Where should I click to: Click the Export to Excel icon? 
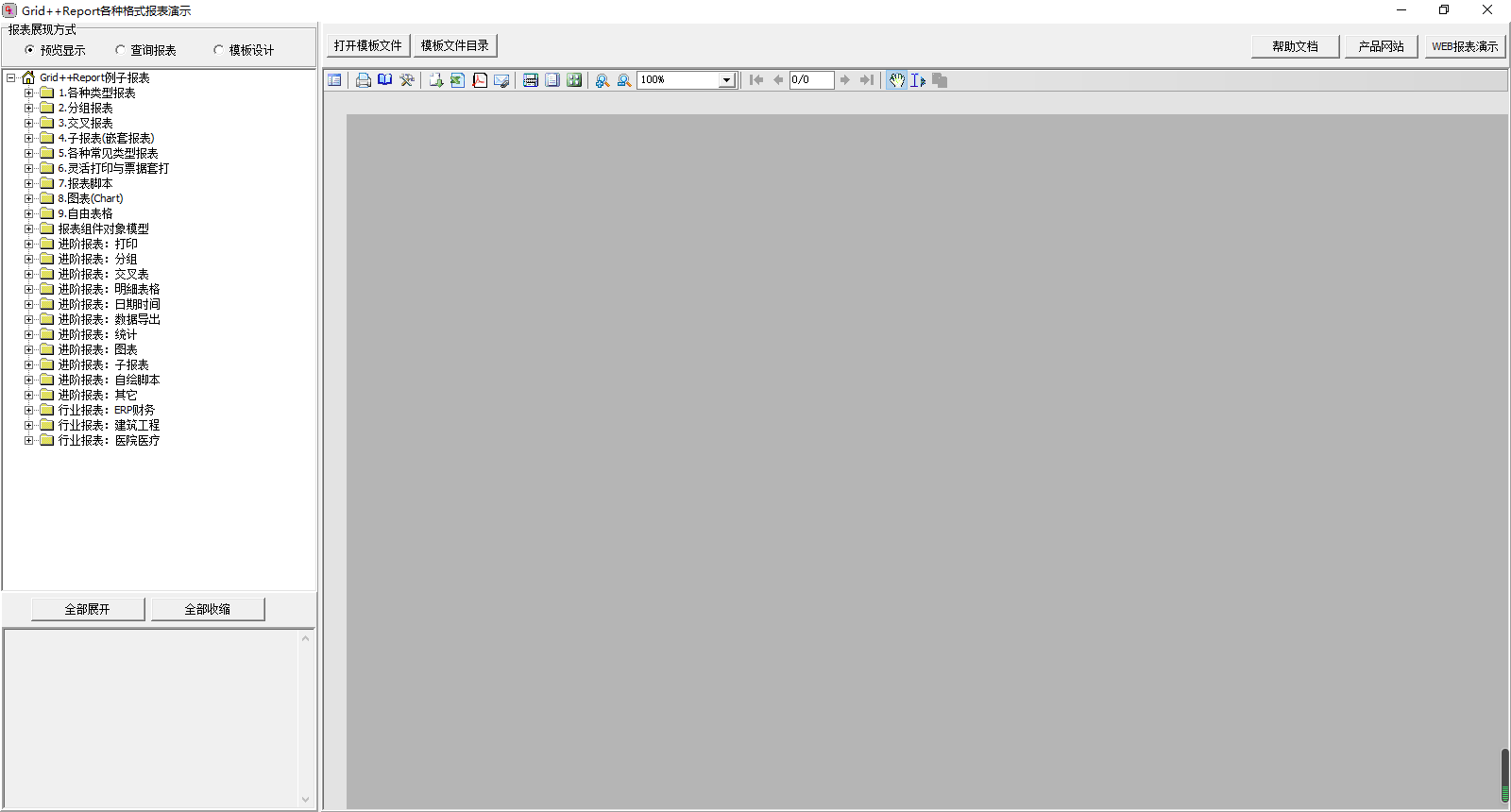point(457,80)
